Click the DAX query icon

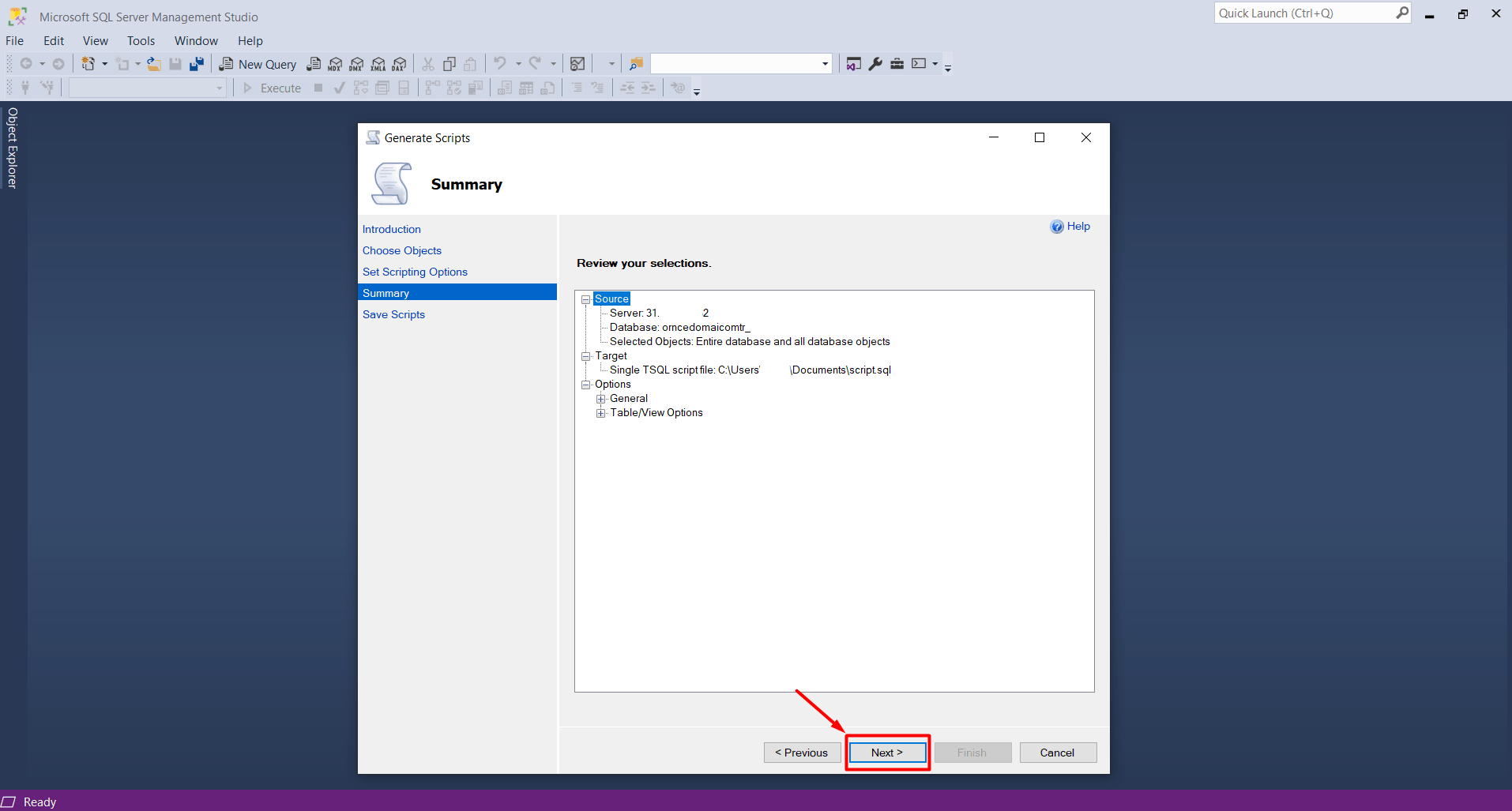(400, 64)
